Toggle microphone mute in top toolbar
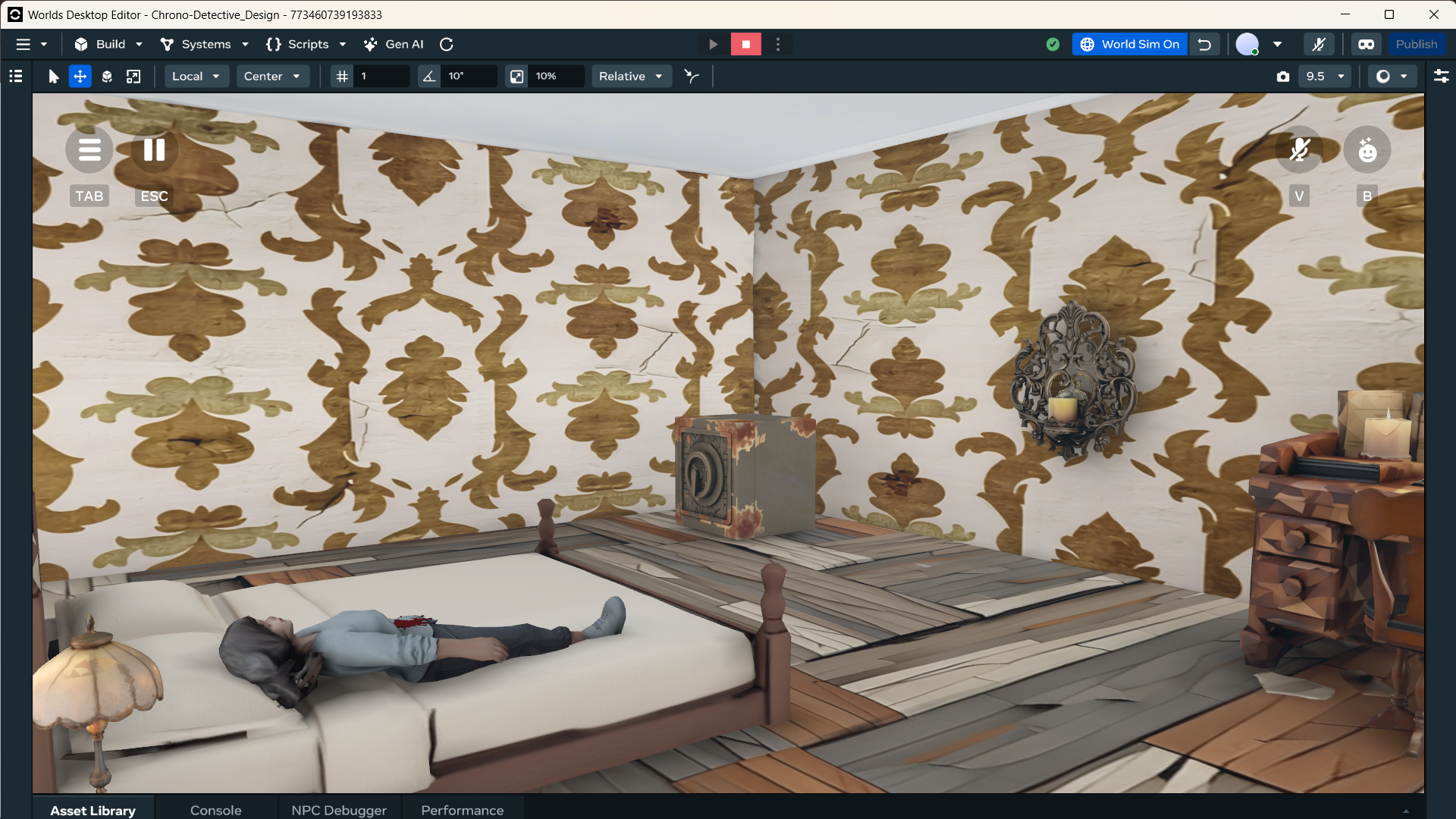Screen dimensions: 1456x819 tap(1319, 45)
